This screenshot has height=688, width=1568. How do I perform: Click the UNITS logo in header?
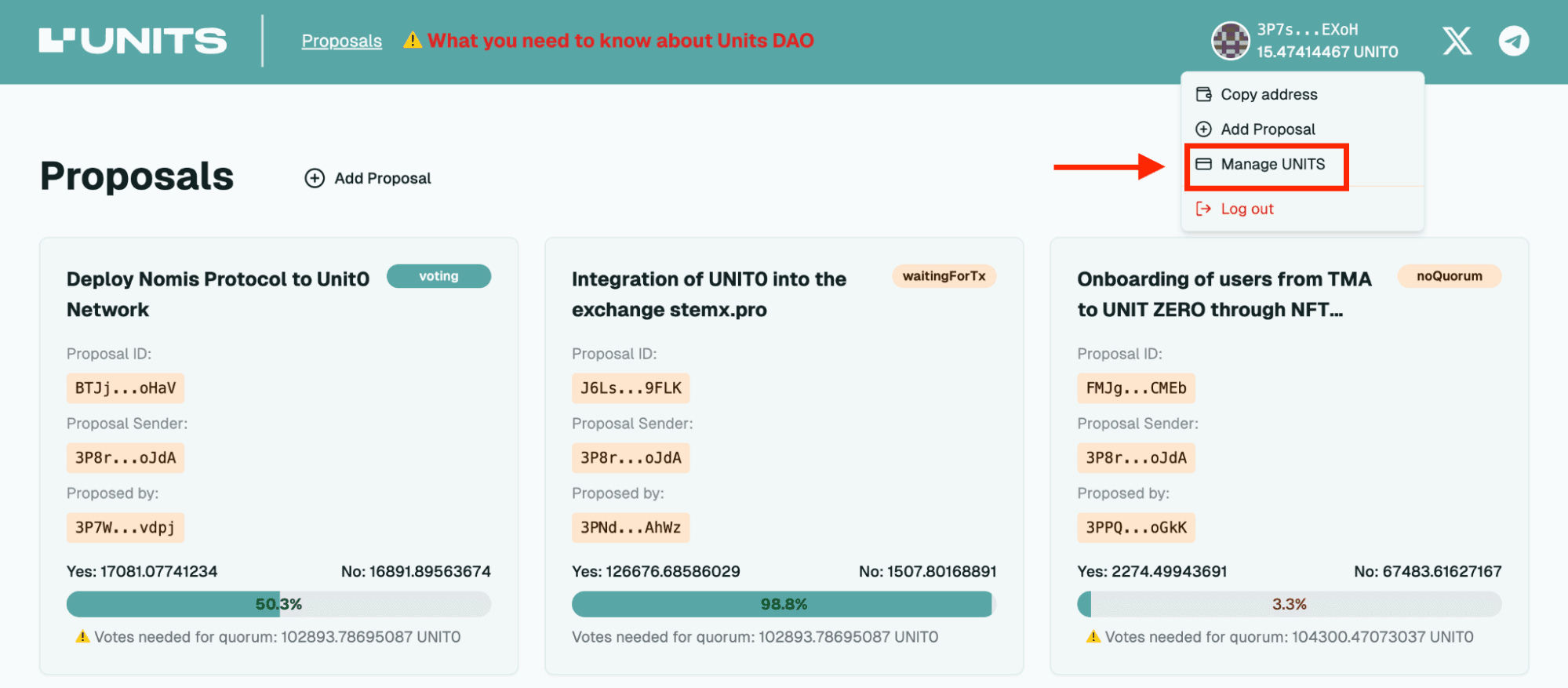[x=133, y=41]
